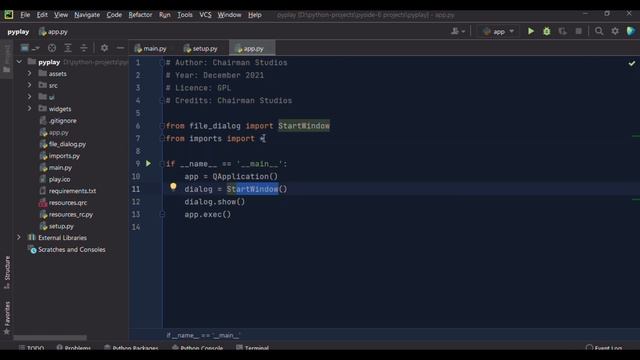Select the app.py editor tab
Viewport: 640px width, 360px height.
pos(252,48)
